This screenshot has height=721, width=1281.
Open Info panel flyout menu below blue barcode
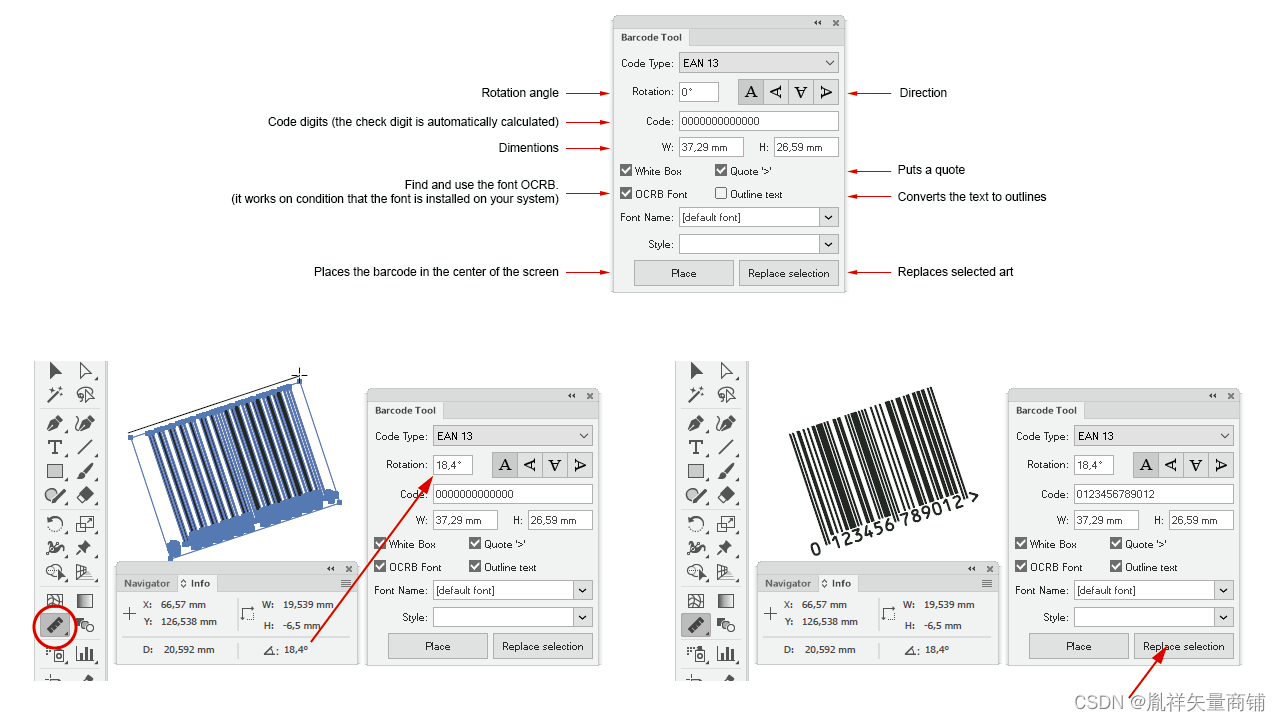coord(346,583)
